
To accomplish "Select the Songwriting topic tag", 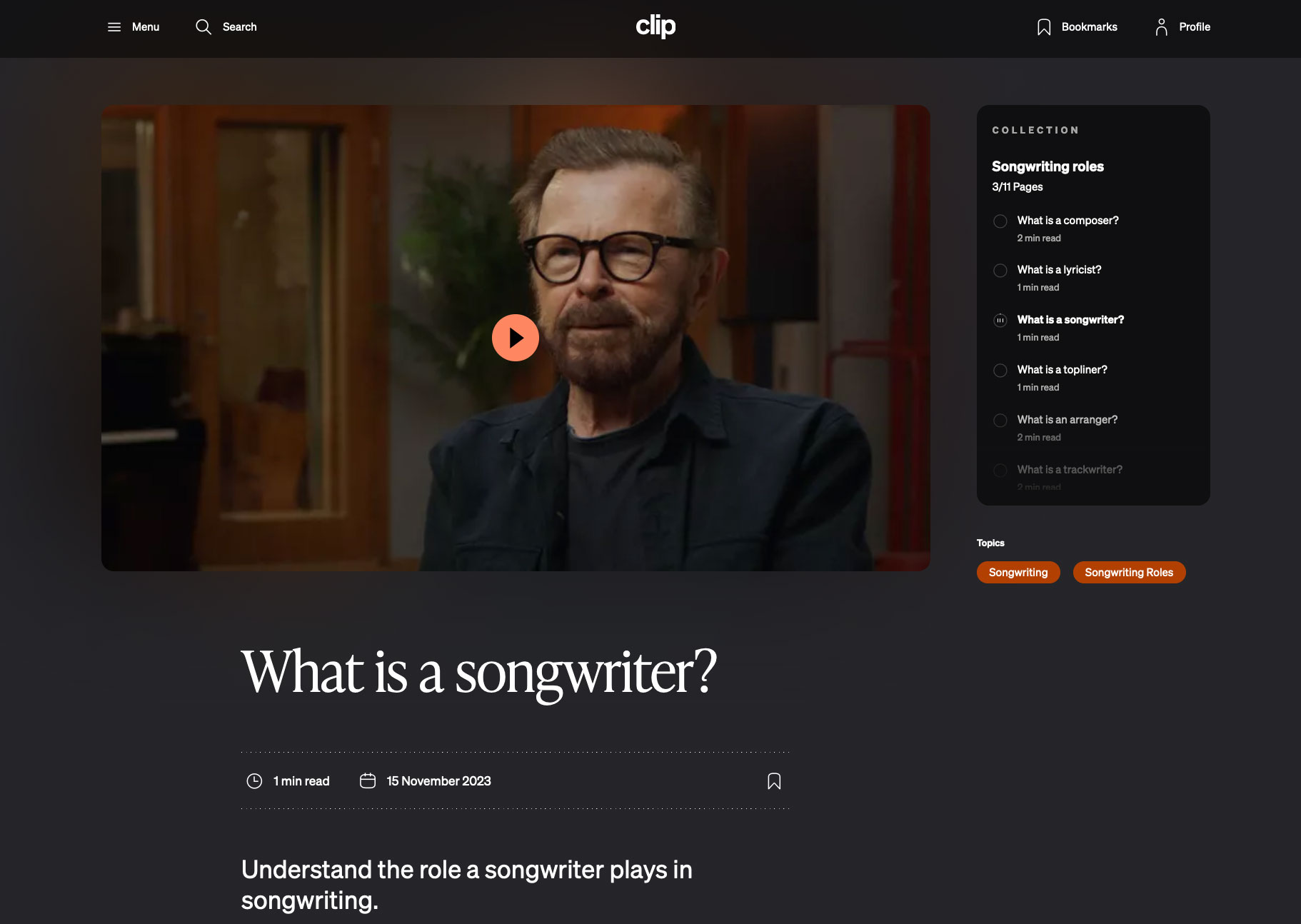I will pos(1018,573).
